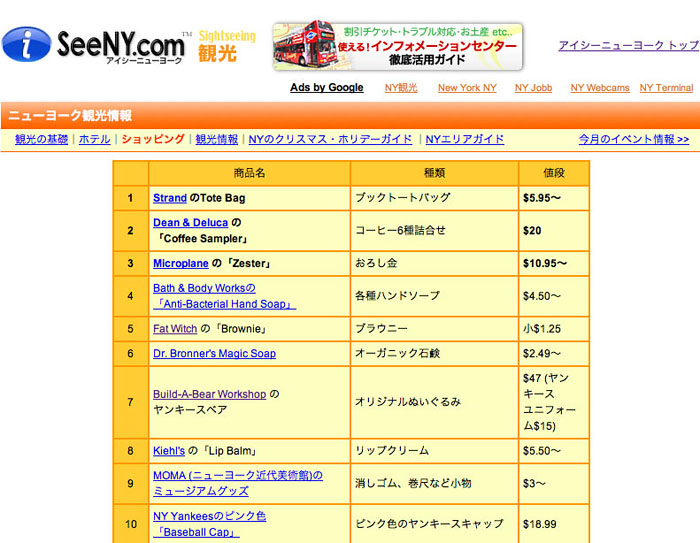
Task: Open the ホテル menu item
Action: tap(94, 139)
